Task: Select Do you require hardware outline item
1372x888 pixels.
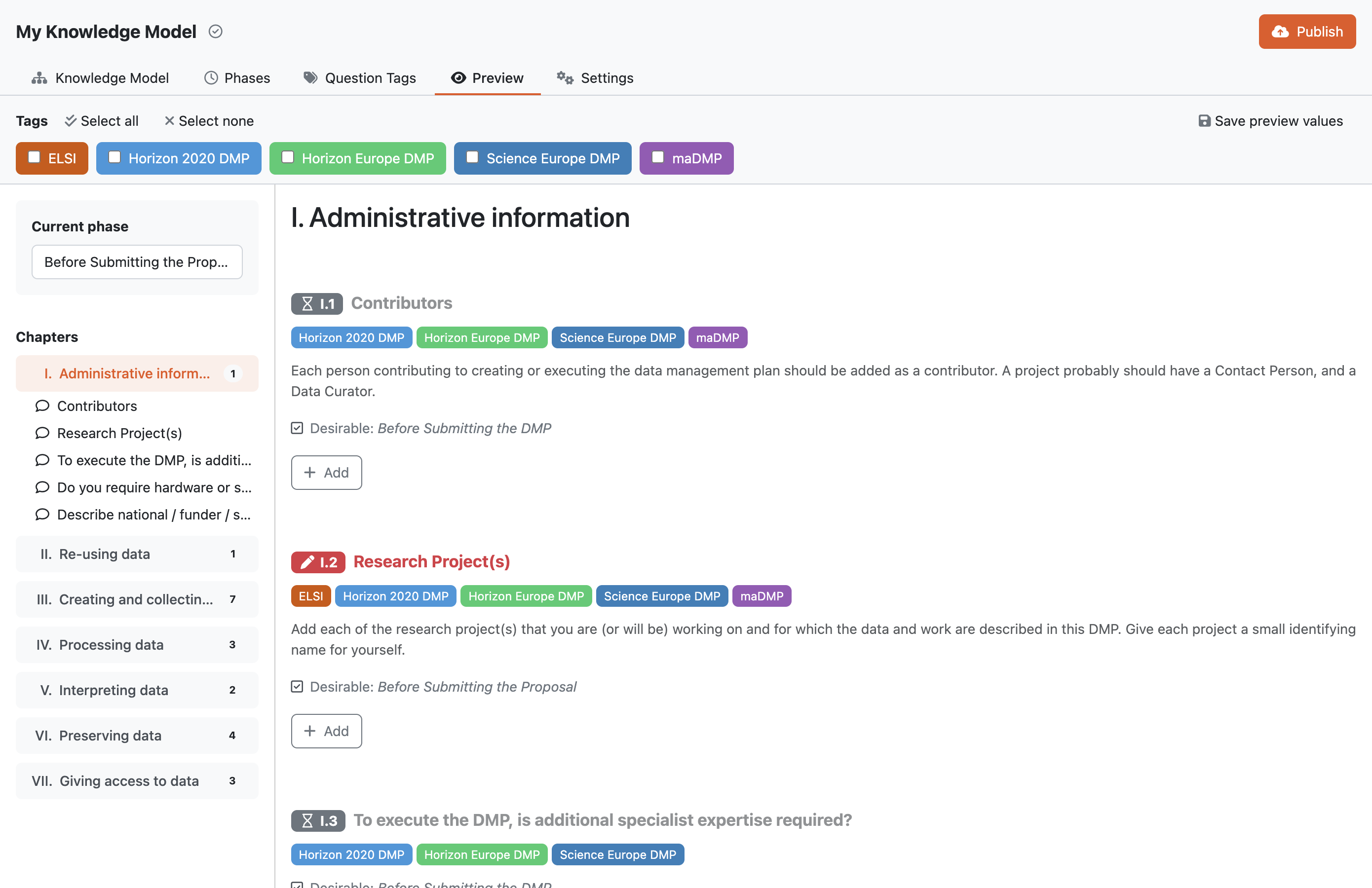Action: pos(154,487)
